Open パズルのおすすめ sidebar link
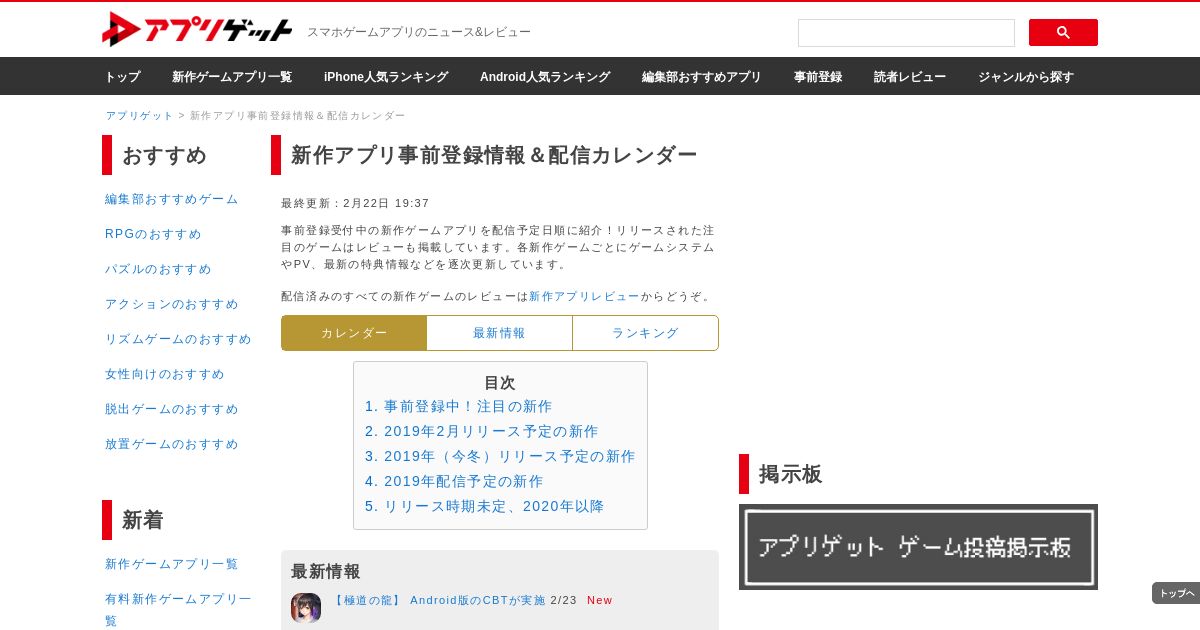The height and width of the screenshot is (630, 1200). (x=158, y=269)
